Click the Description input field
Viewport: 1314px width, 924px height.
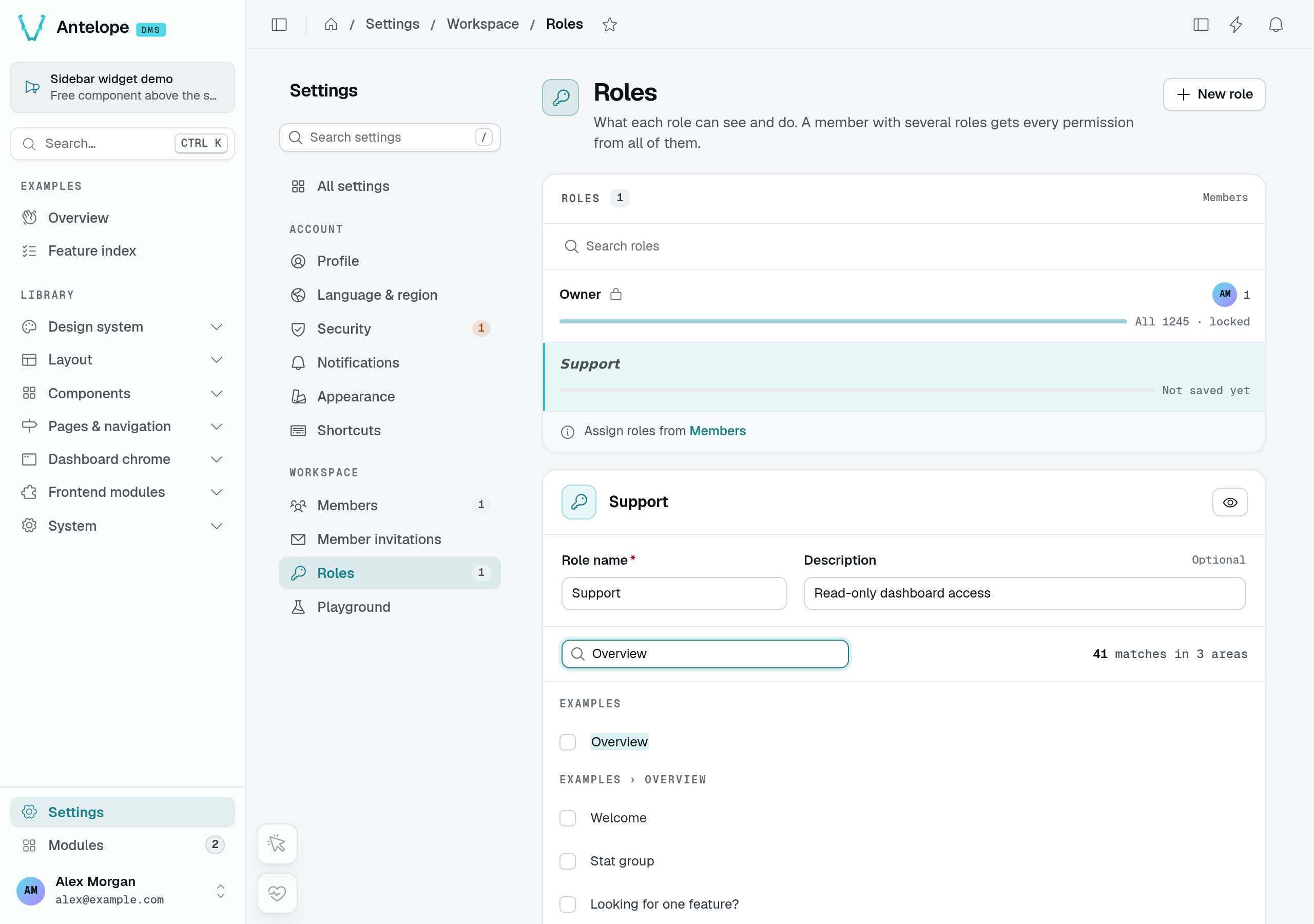[x=1025, y=593]
